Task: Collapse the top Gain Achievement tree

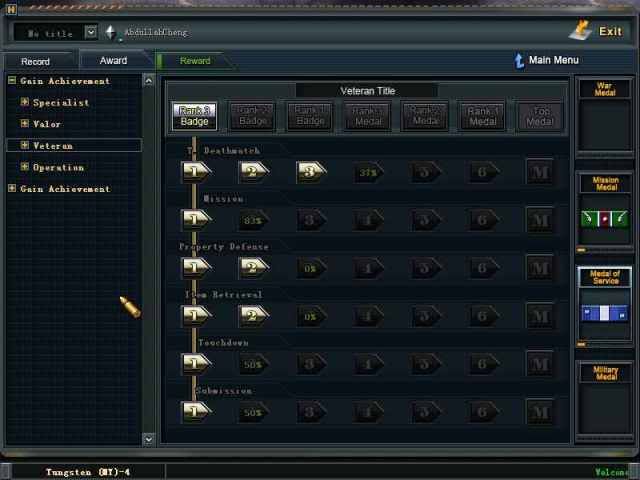Action: 12,81
